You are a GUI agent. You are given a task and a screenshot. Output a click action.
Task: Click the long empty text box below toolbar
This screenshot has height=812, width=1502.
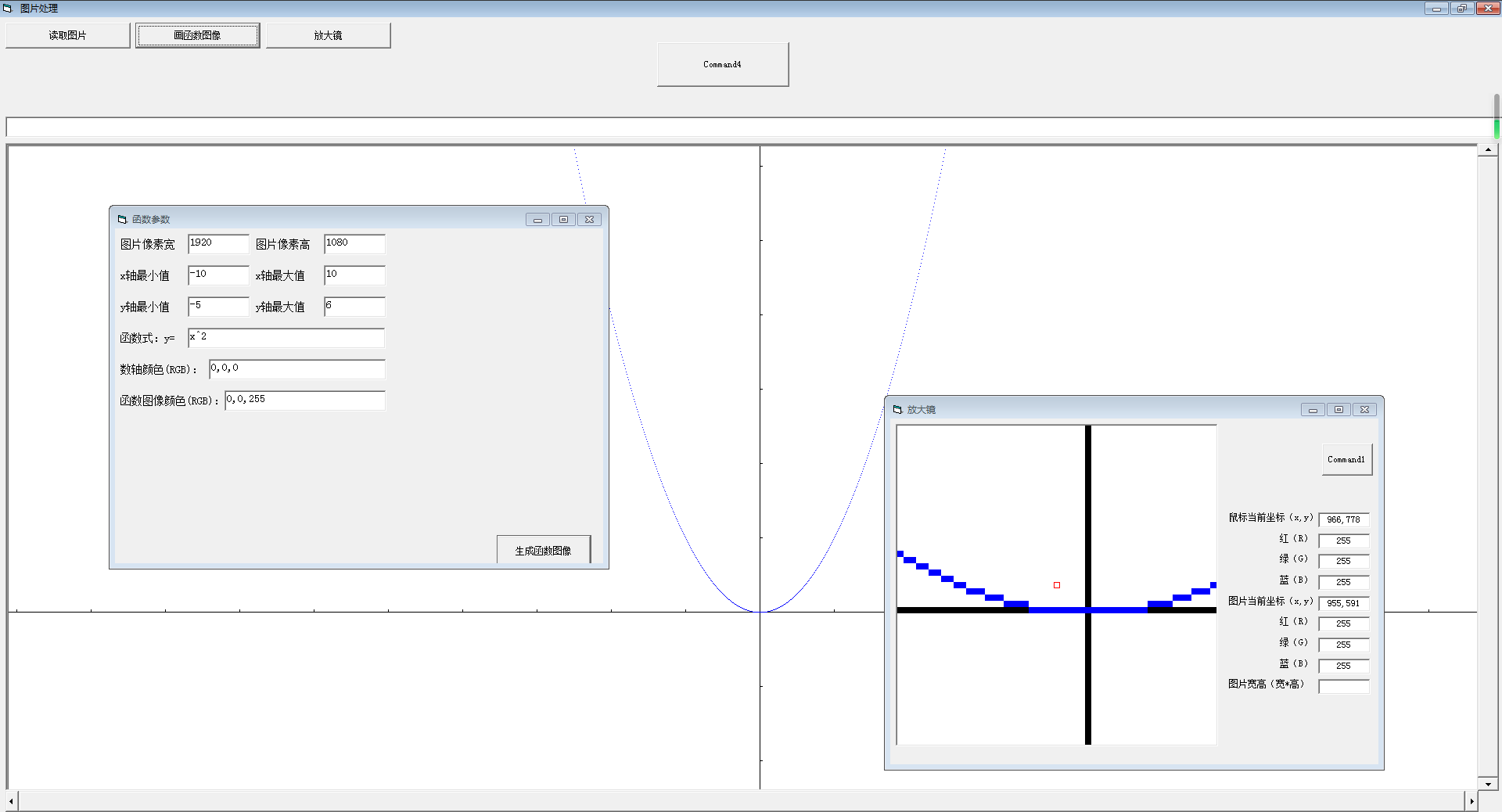(749, 127)
